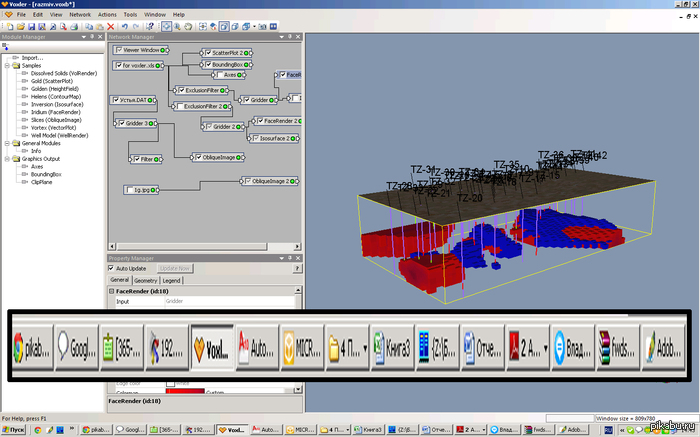Toggle the ScatterPlot 2 module checkbox
The image size is (700, 437).
(x=207, y=52)
